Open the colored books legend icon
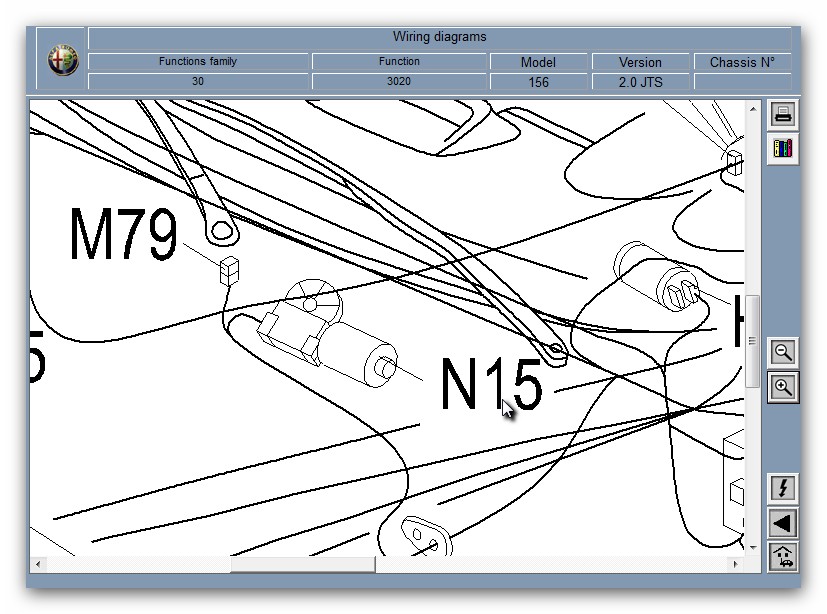The width and height of the screenshot is (827, 614). 783,149
